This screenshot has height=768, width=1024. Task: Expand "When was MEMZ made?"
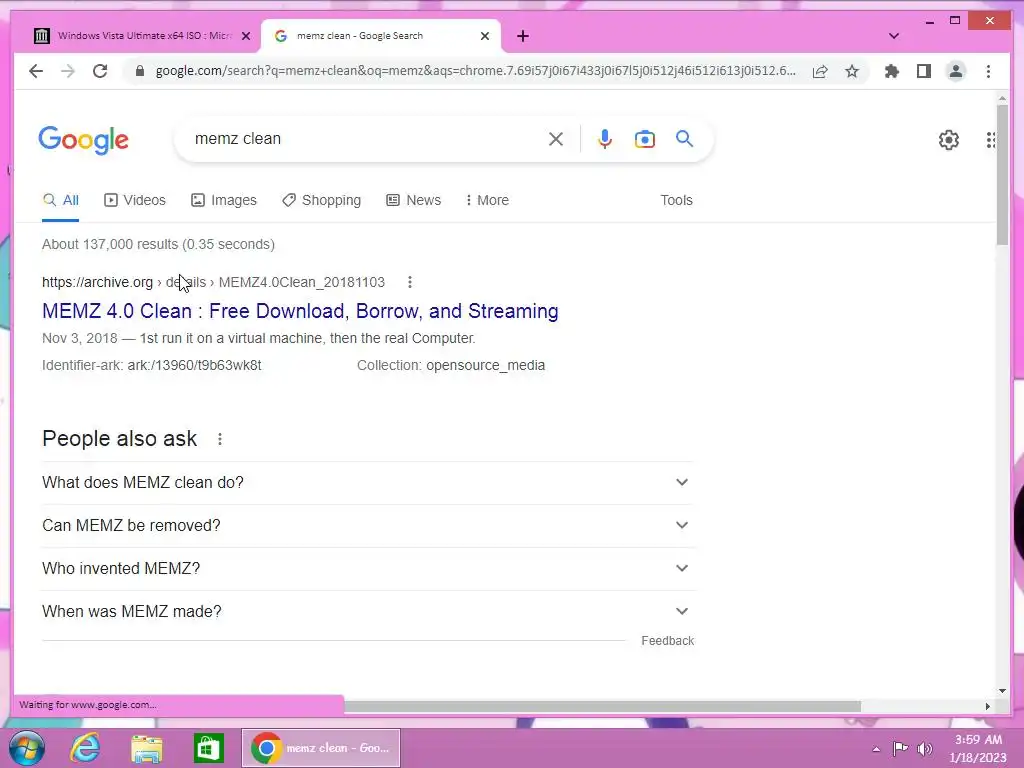point(367,612)
